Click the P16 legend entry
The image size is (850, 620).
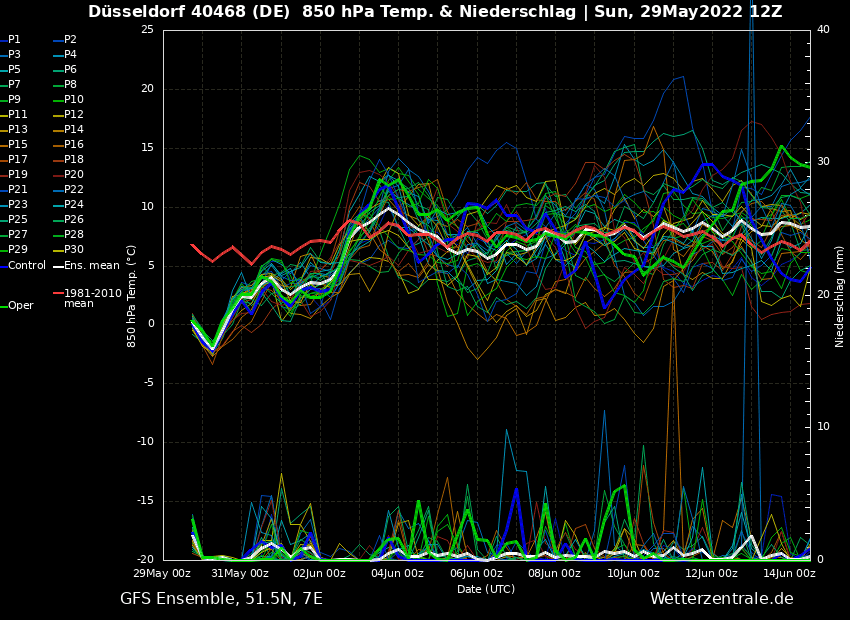(x=74, y=145)
